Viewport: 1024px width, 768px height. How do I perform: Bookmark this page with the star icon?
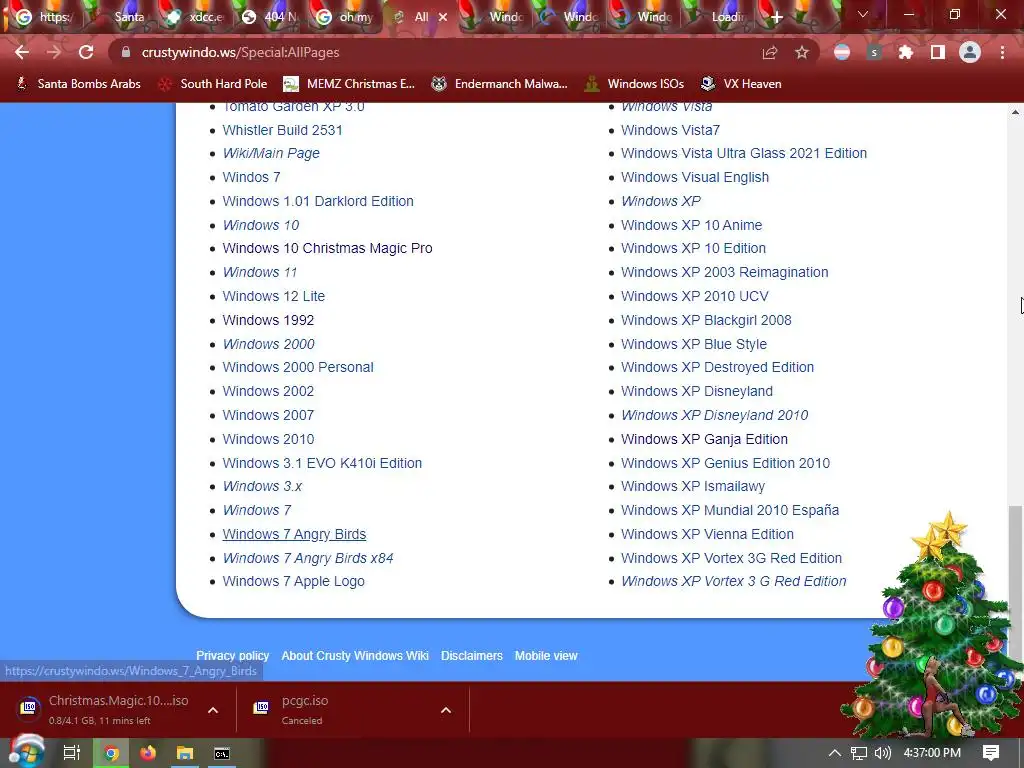(802, 52)
